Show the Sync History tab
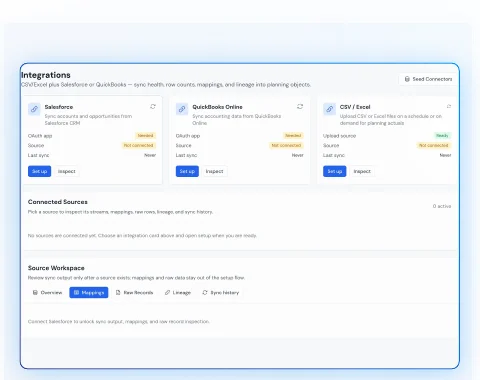480x380 pixels. pyautogui.click(x=221, y=293)
